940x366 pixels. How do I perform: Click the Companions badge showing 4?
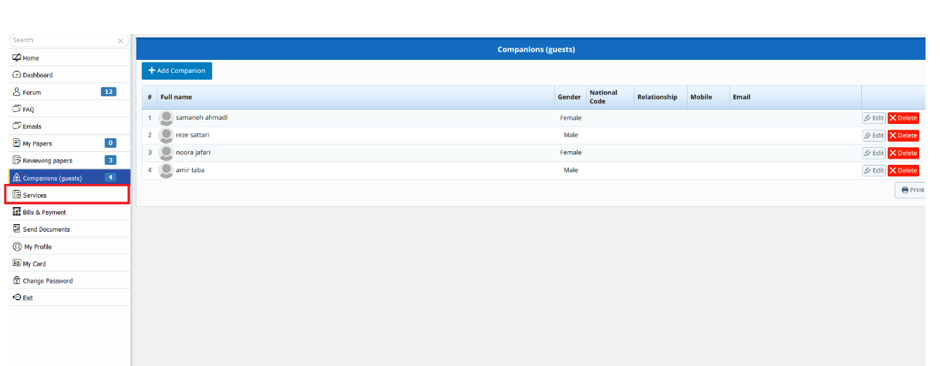110,177
